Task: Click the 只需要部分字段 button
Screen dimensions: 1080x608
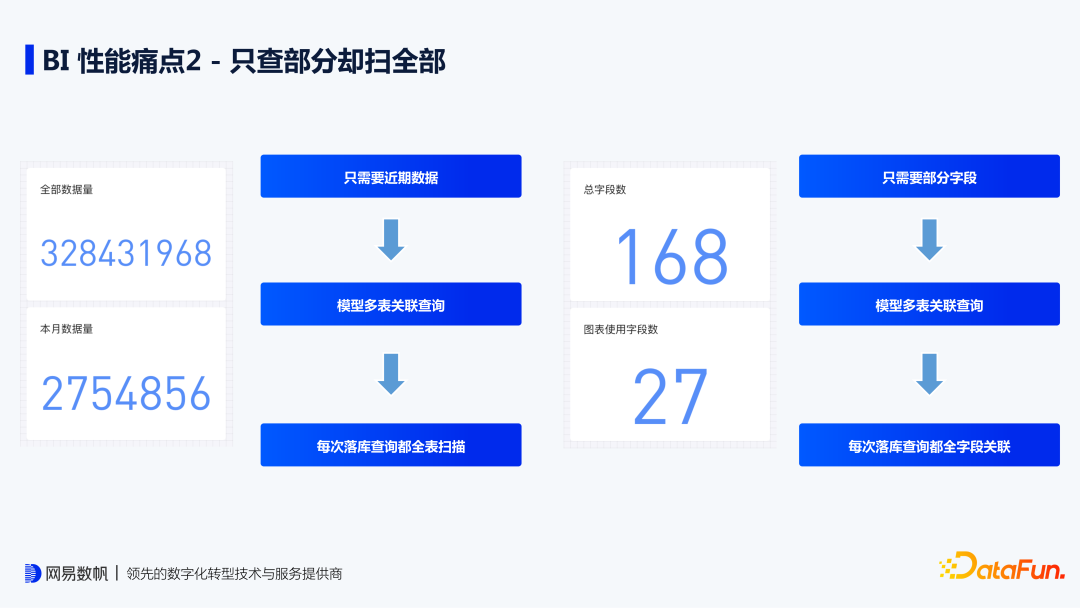Action: tap(929, 176)
